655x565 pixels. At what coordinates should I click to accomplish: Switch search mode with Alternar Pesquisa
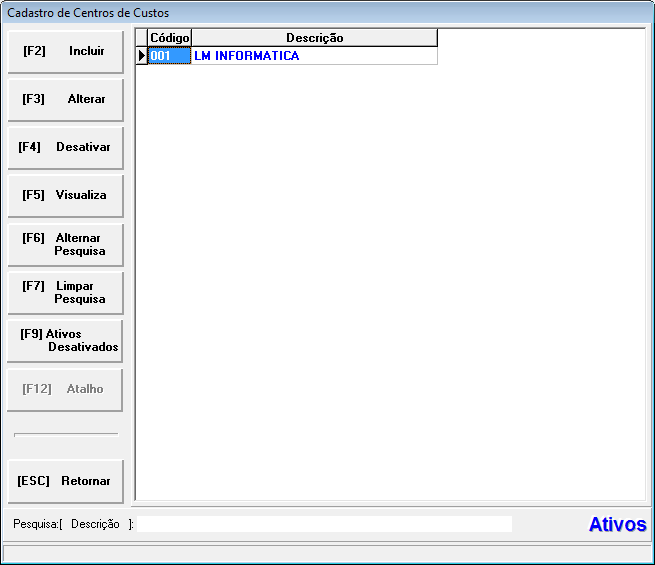(65, 244)
